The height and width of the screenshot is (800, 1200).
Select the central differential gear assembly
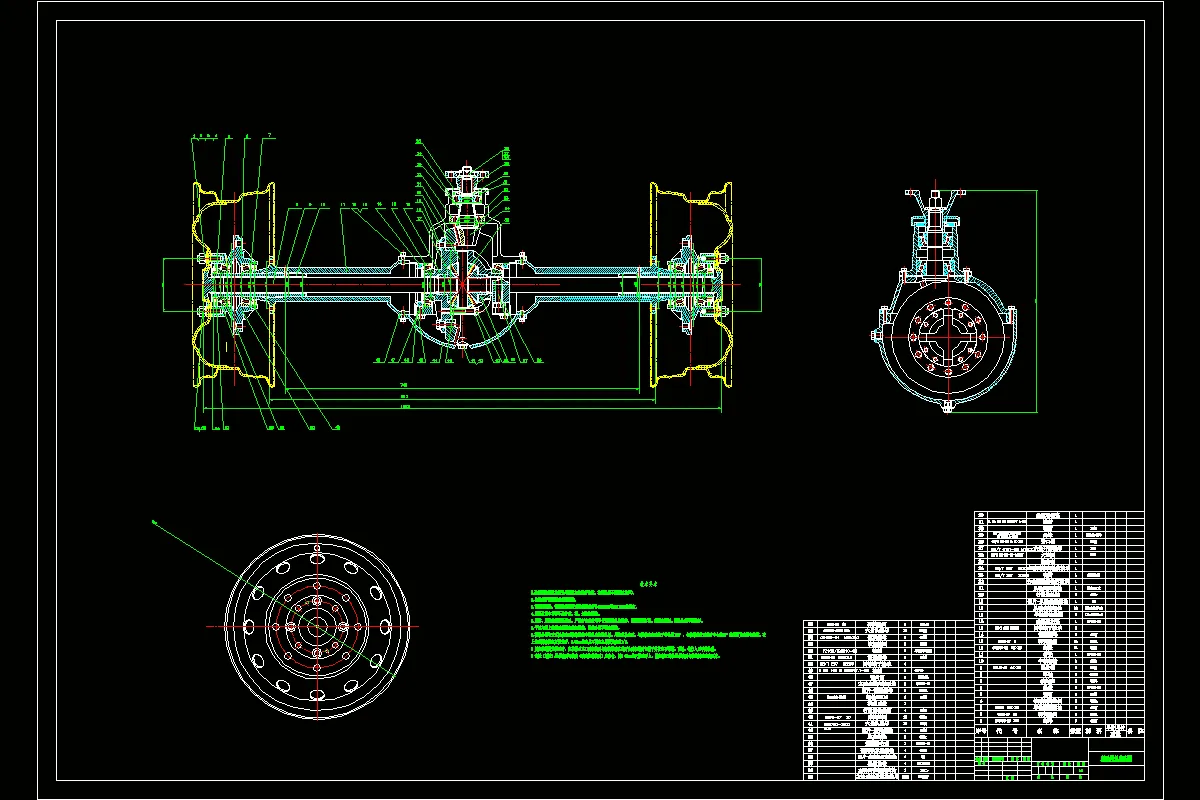(463, 287)
